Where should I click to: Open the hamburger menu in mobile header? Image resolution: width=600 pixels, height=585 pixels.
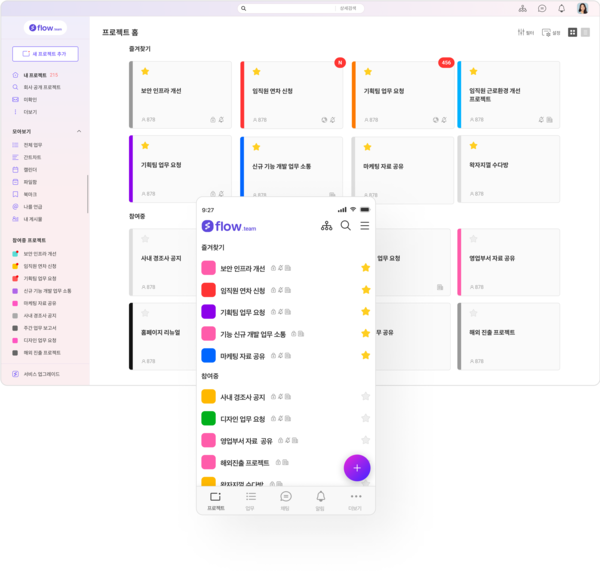pyautogui.click(x=365, y=226)
